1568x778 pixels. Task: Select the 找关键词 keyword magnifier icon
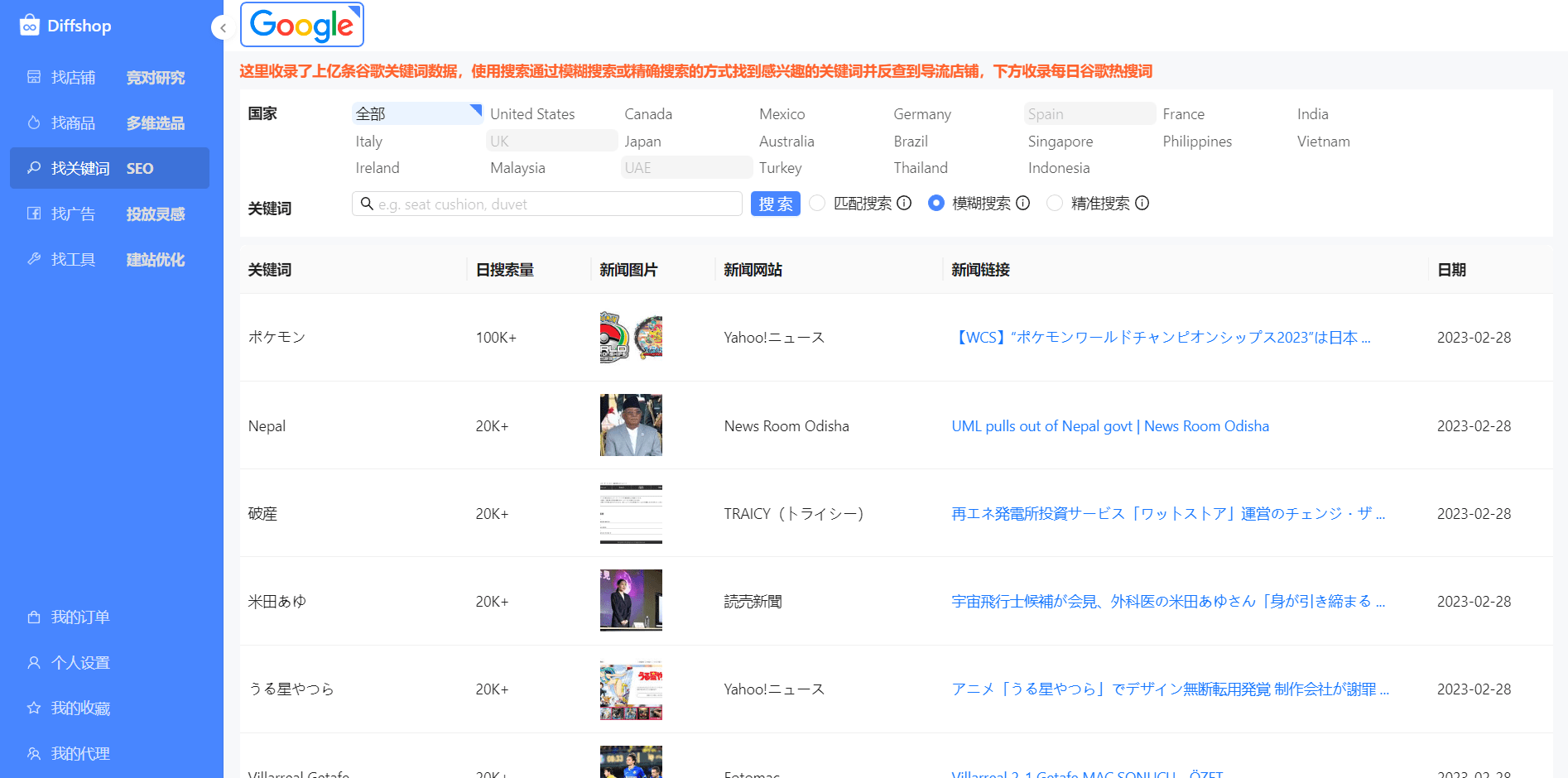[34, 168]
